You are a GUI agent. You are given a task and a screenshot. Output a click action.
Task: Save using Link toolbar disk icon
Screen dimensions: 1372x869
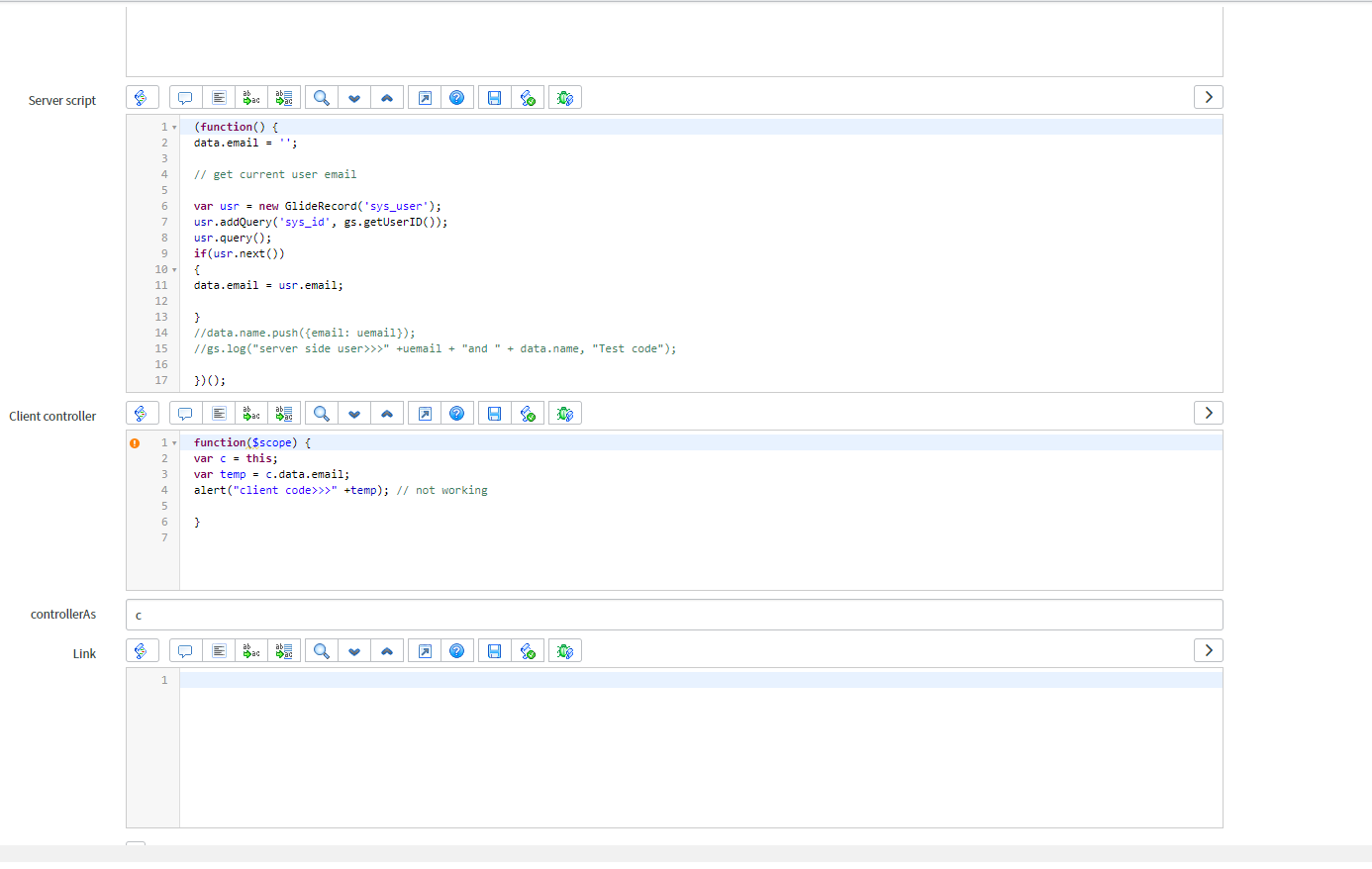495,651
